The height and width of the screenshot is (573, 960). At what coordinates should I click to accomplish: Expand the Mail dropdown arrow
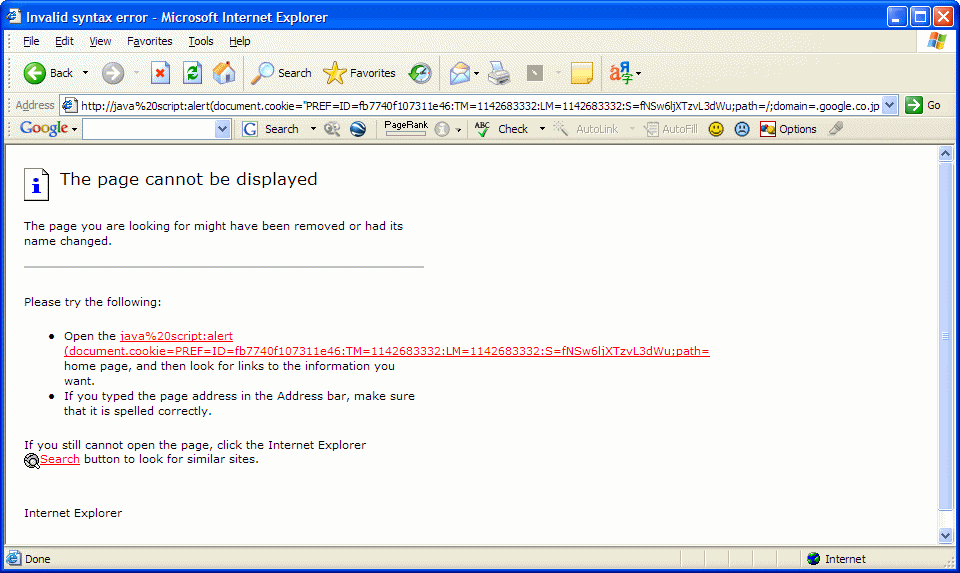point(476,73)
